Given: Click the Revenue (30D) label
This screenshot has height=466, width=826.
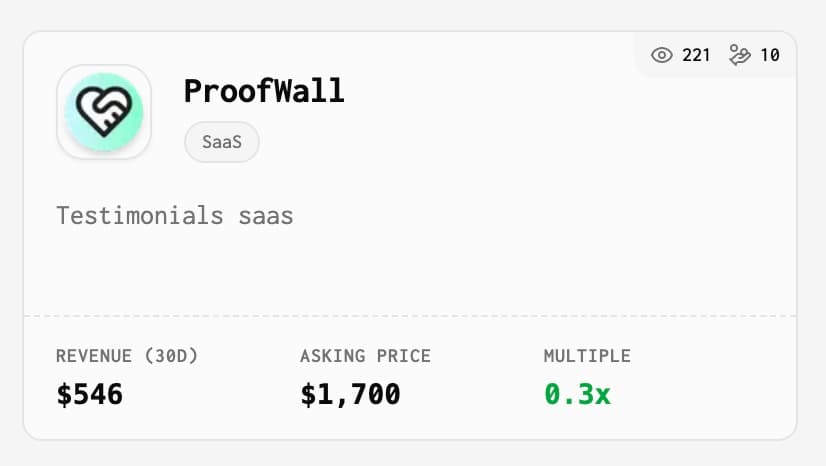Looking at the screenshot, I should [127, 356].
